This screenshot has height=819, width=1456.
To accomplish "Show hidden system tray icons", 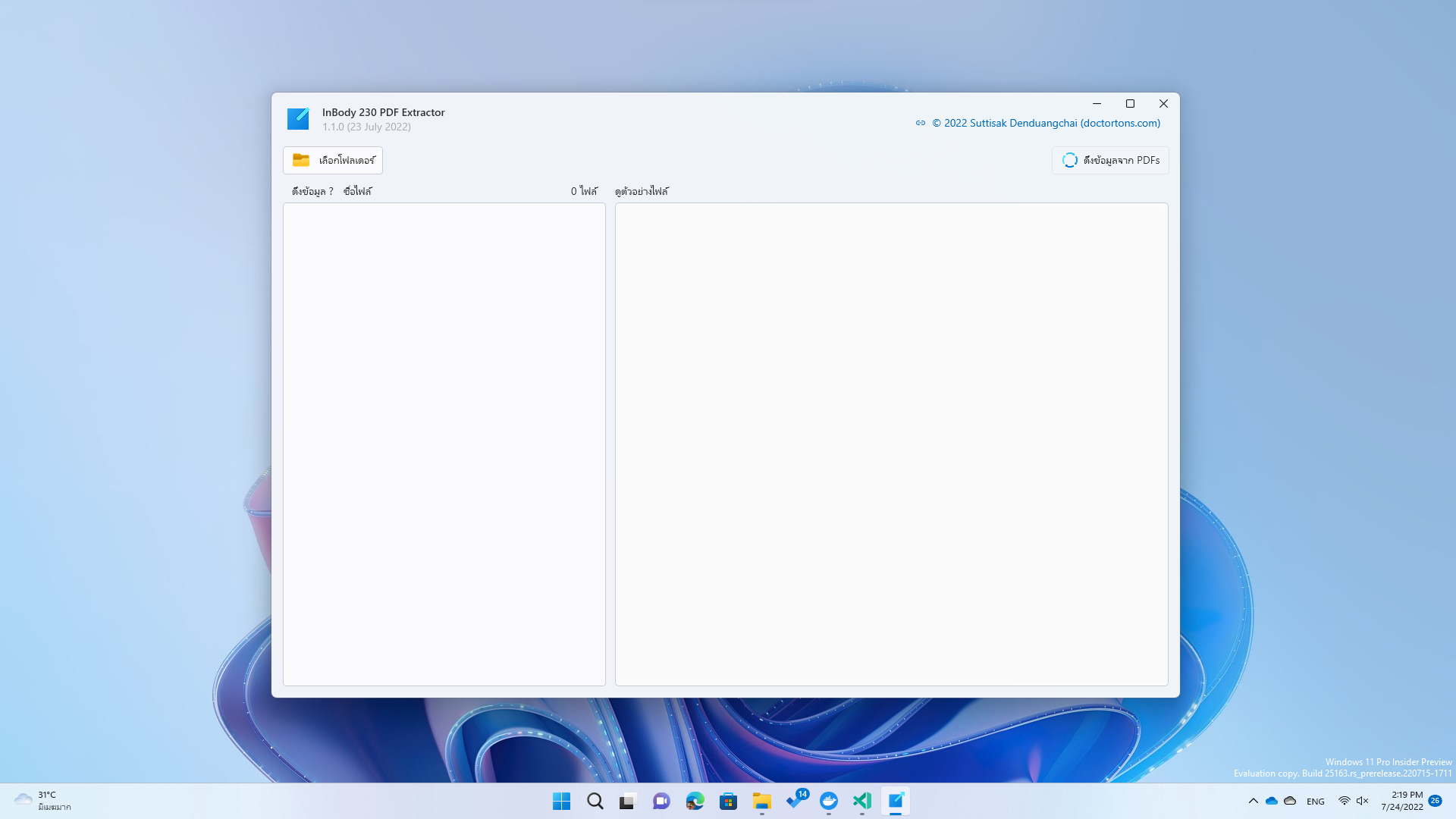I will [1254, 801].
